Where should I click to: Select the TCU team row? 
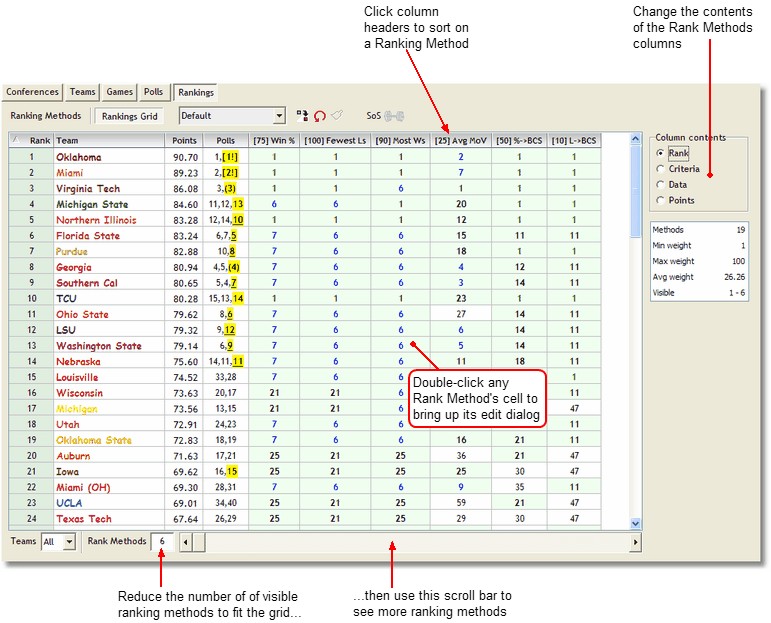305,298
